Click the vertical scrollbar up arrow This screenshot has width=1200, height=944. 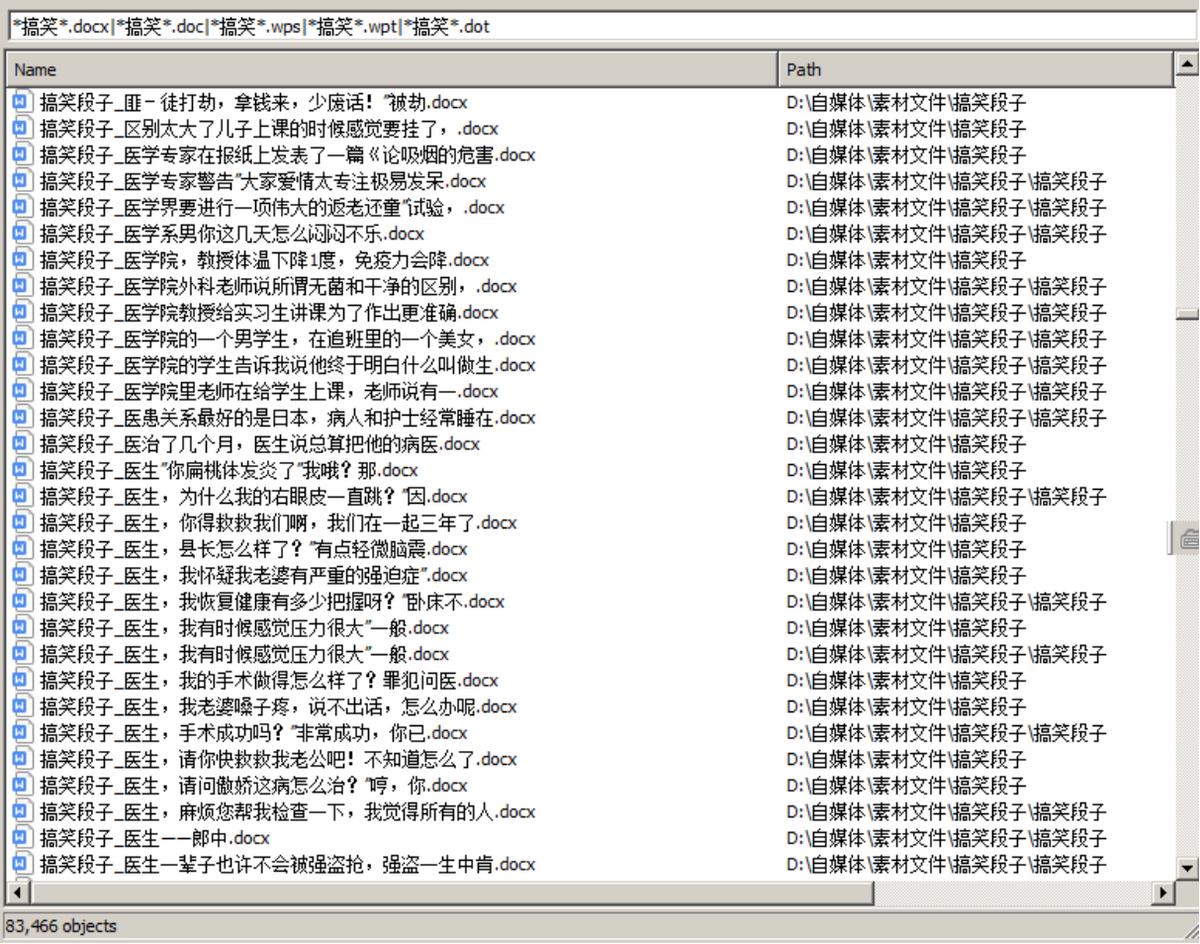click(1187, 62)
